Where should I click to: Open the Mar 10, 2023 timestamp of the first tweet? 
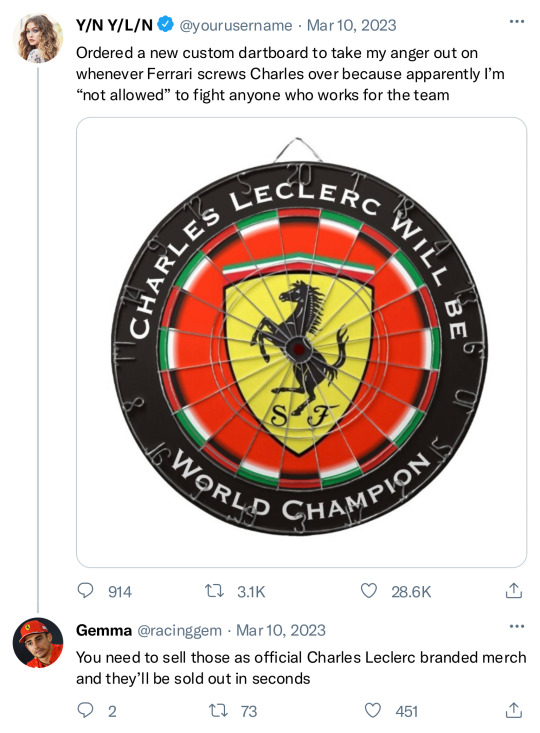tap(351, 25)
